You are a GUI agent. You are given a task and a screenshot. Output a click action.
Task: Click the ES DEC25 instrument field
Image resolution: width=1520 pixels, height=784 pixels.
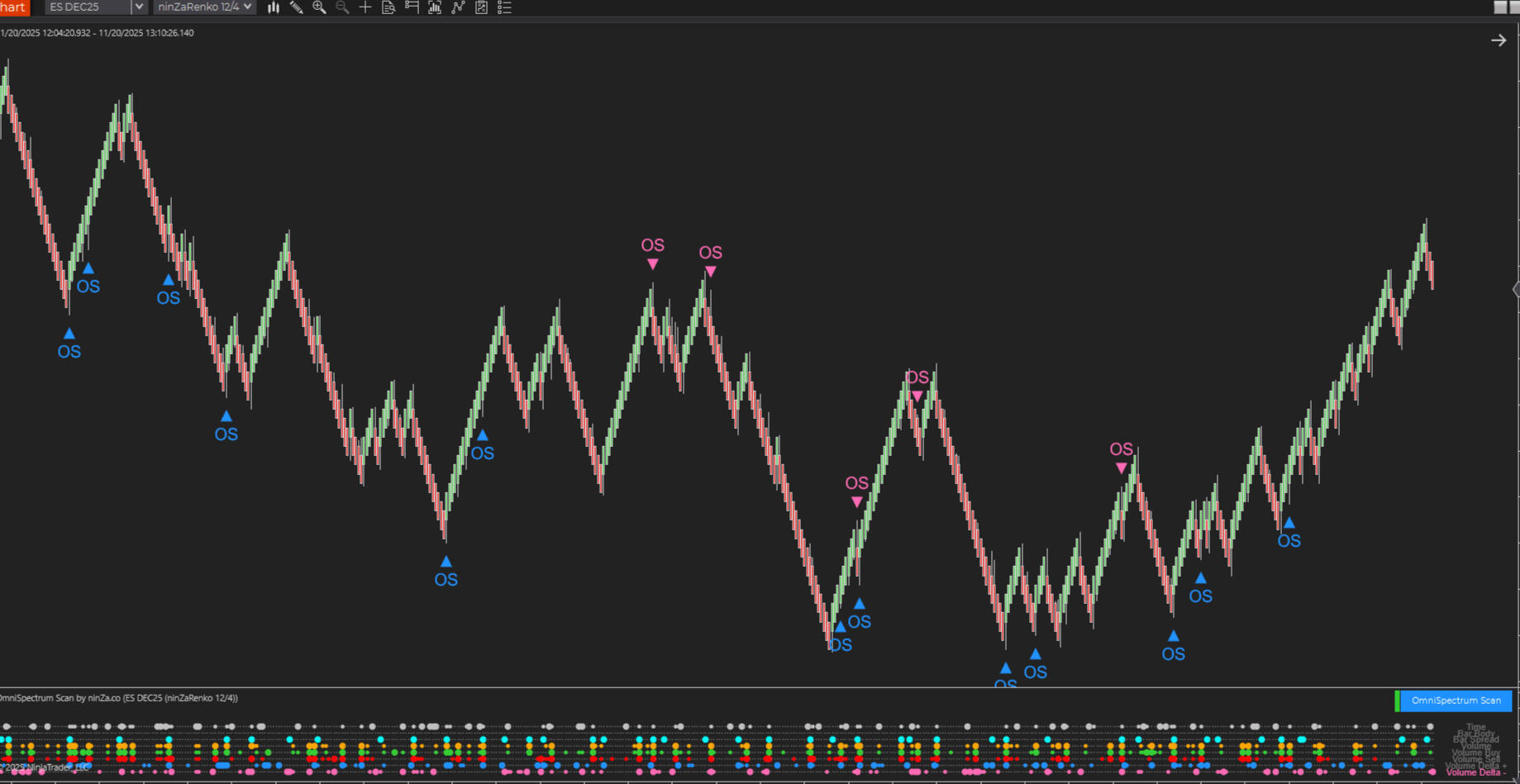click(87, 7)
